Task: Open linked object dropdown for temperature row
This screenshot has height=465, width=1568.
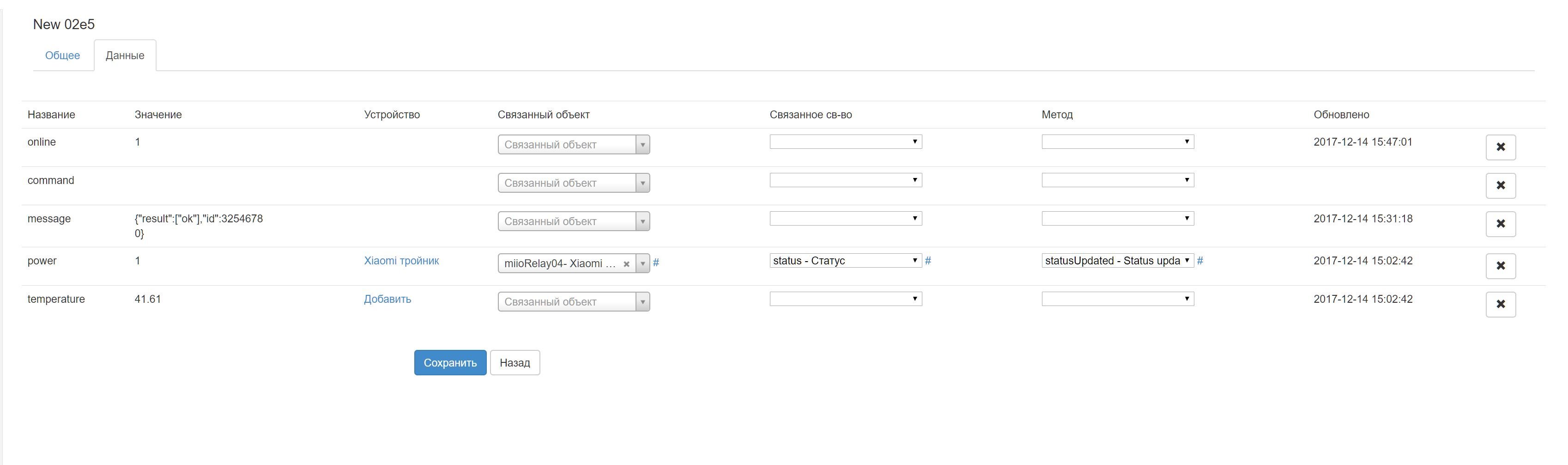Action: [573, 302]
